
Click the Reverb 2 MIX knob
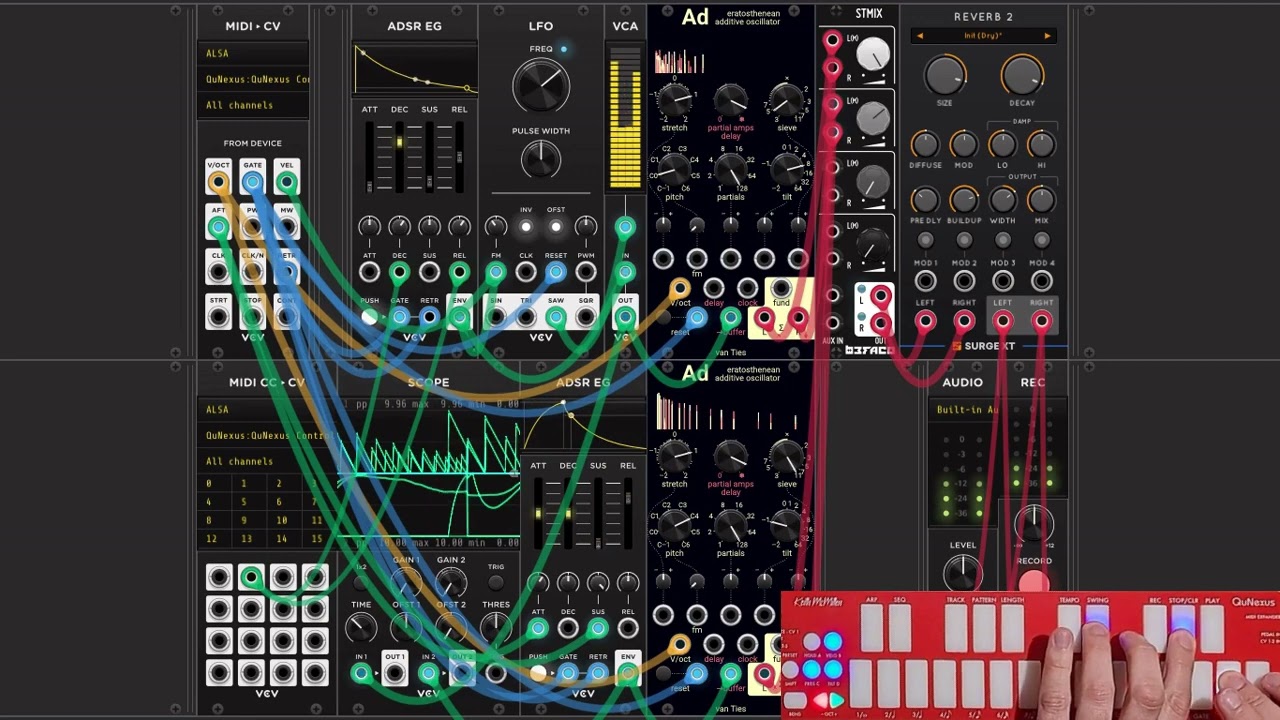tap(1041, 201)
